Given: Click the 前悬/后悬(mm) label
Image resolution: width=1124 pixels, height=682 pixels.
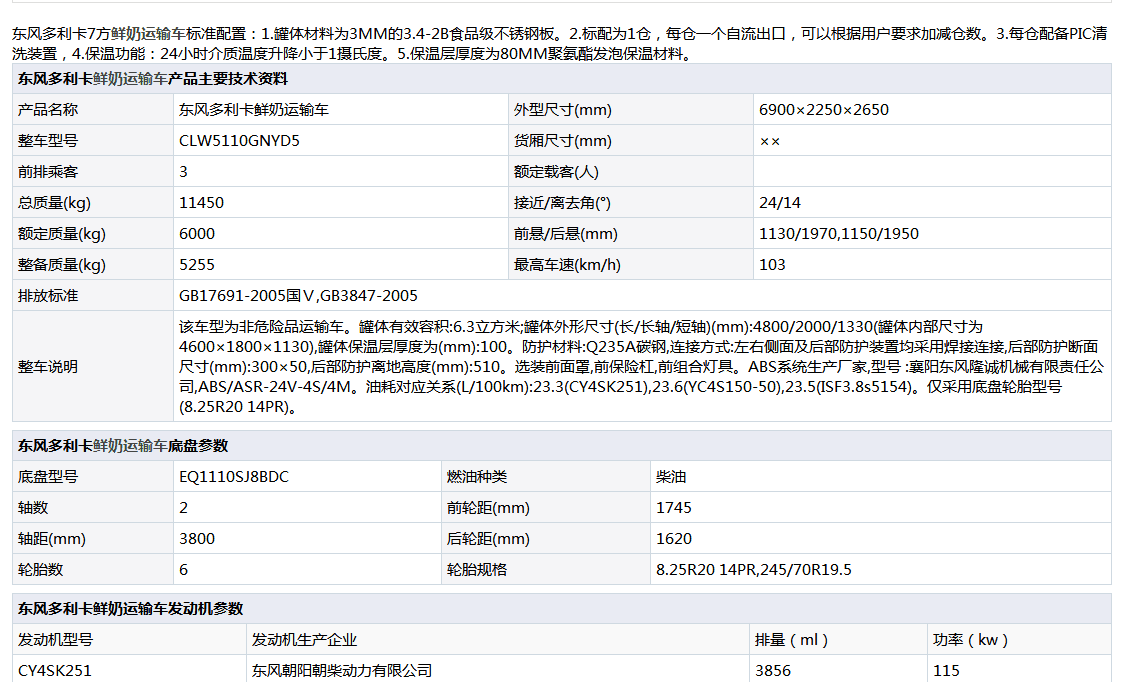Looking at the screenshot, I should [566, 233].
